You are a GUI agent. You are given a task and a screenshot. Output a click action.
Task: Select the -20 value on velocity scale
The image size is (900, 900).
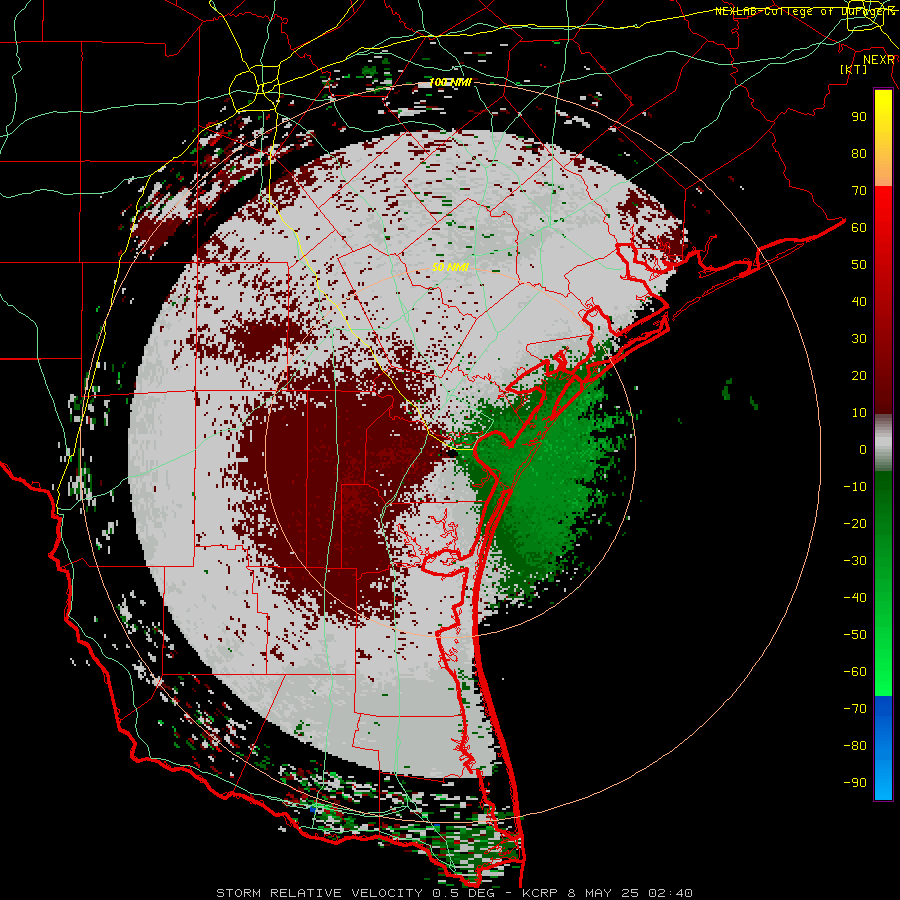(855, 523)
